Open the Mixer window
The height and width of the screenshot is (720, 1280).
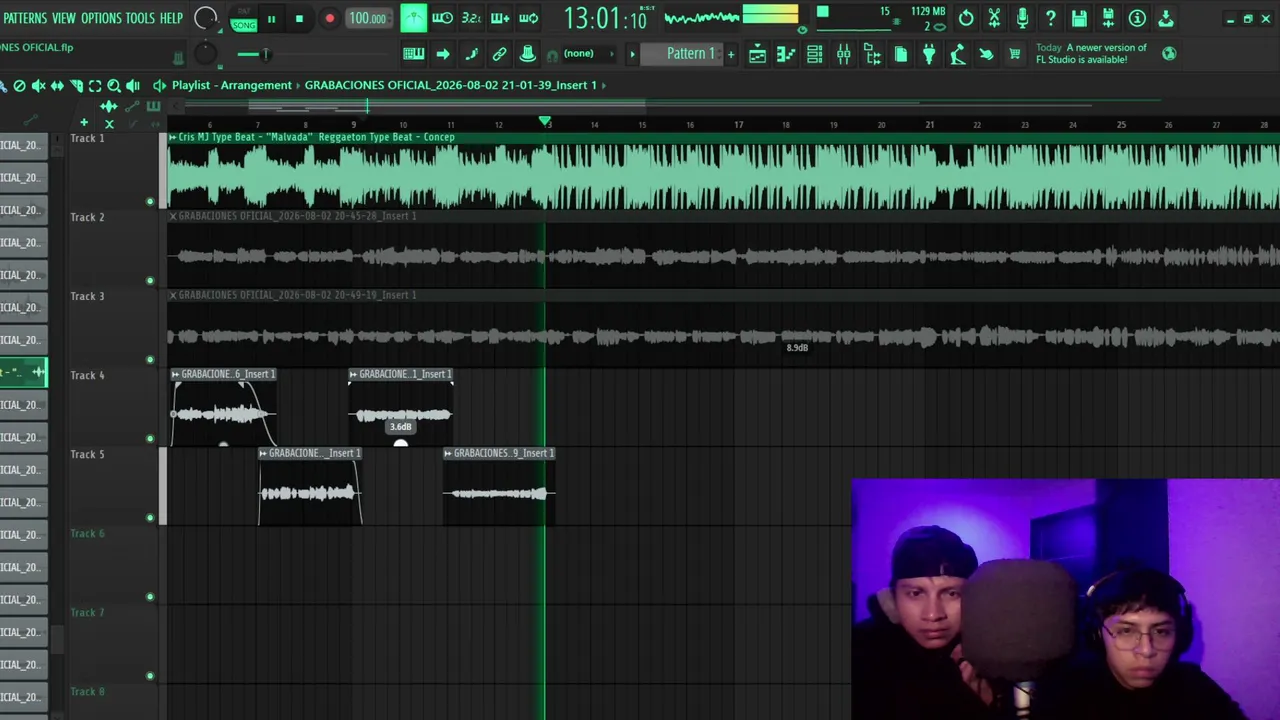843,54
